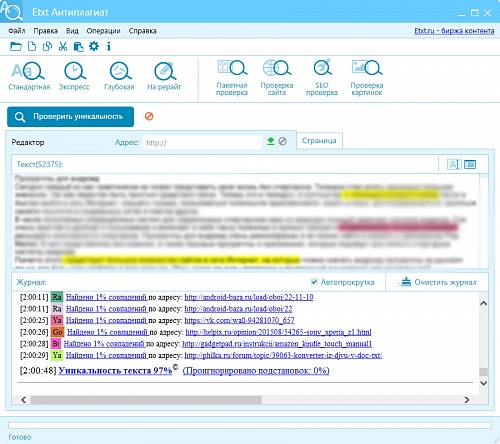Open the android-baza oboi/22 link
The width and height of the screenshot is (500, 444).
(x=238, y=309)
